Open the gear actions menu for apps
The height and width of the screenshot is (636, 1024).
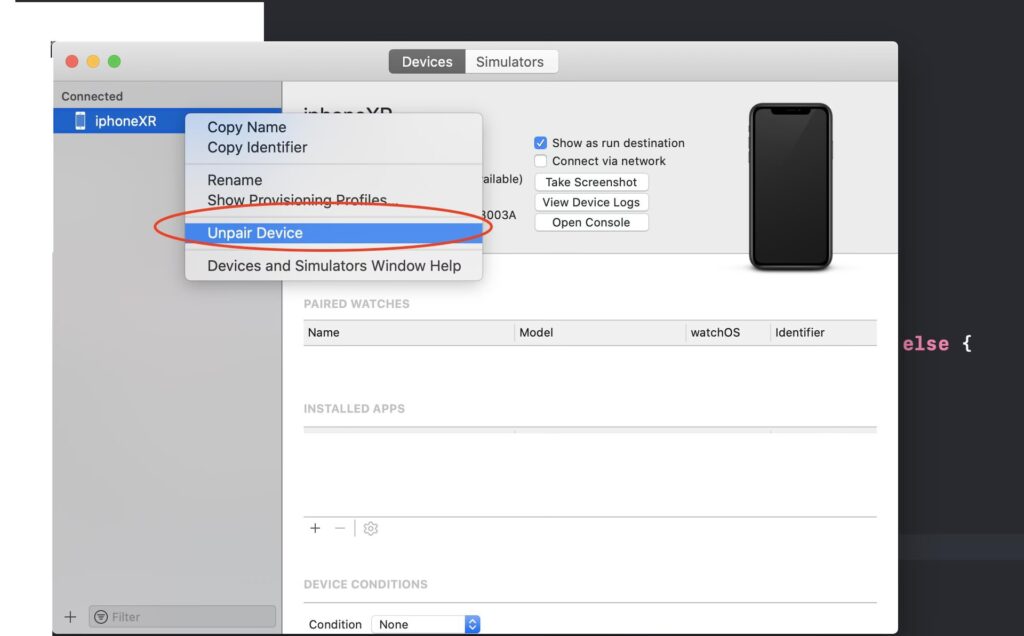click(x=371, y=528)
